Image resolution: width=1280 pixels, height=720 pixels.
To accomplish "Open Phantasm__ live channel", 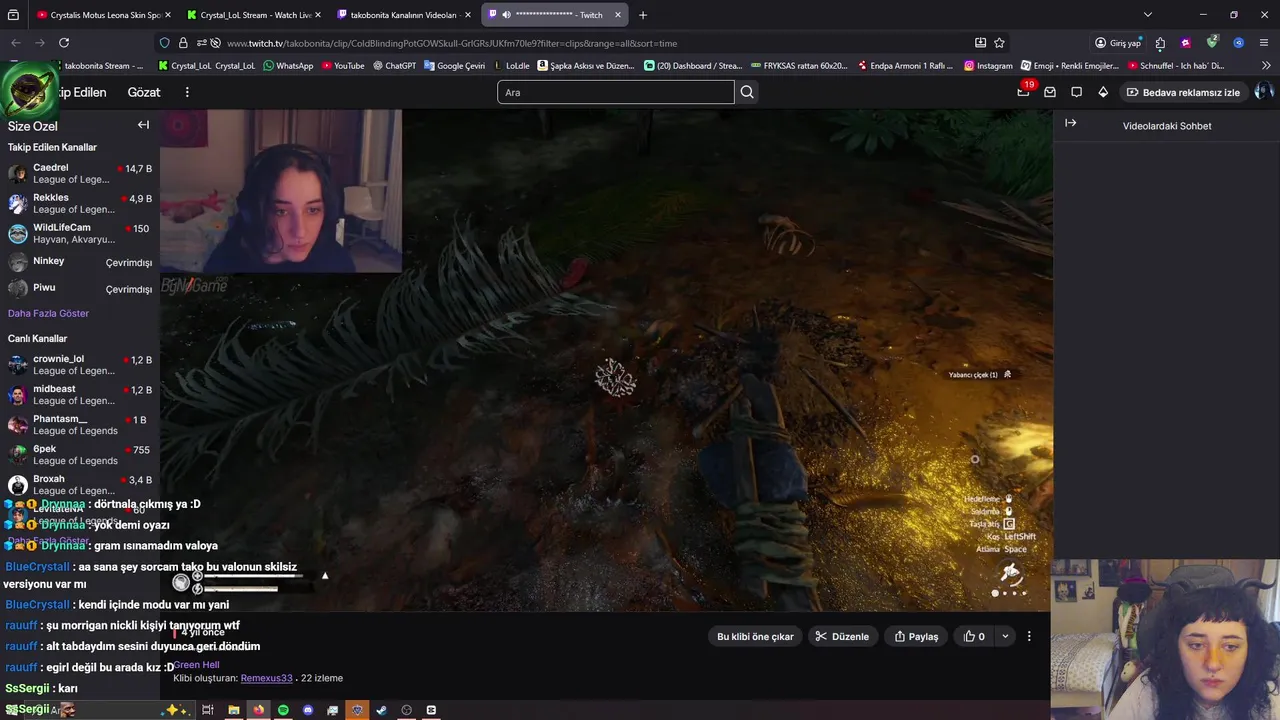I will point(80,425).
